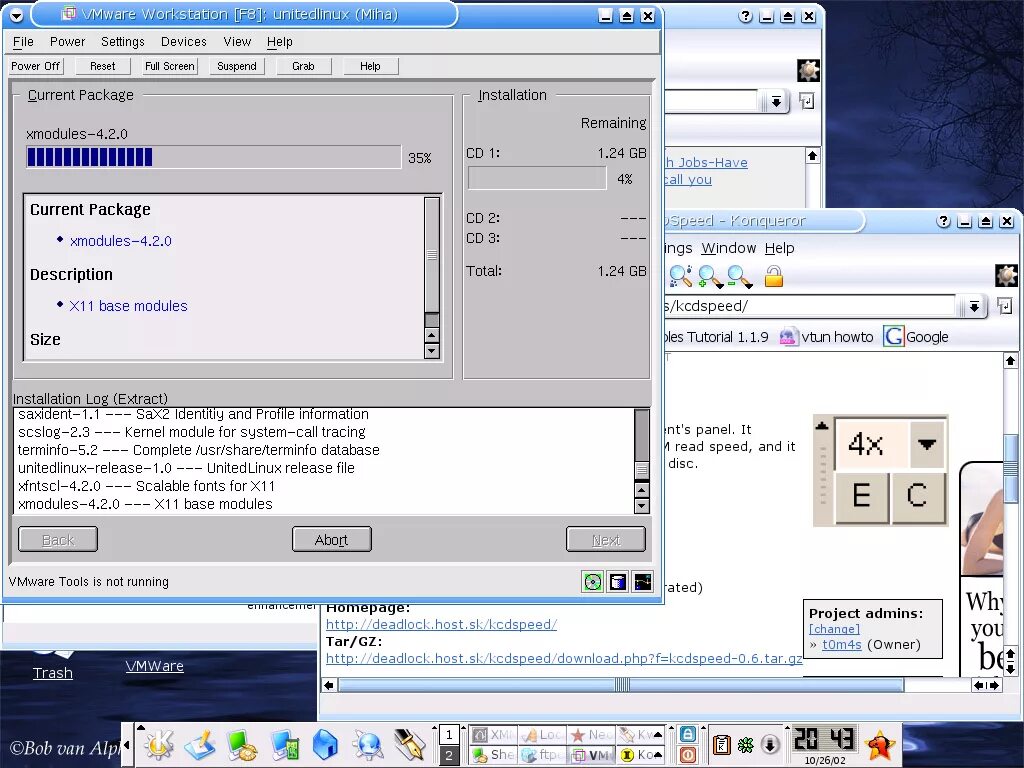This screenshot has height=768, width=1024.
Task: Click the Konqueror gear logo in the toolbar
Action: 1007,275
